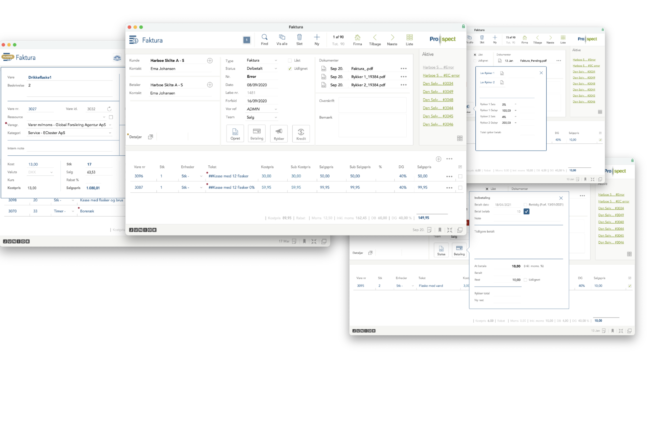Click the Find magnifier icon in toolbar
This screenshot has width=650, height=433.
point(264,38)
